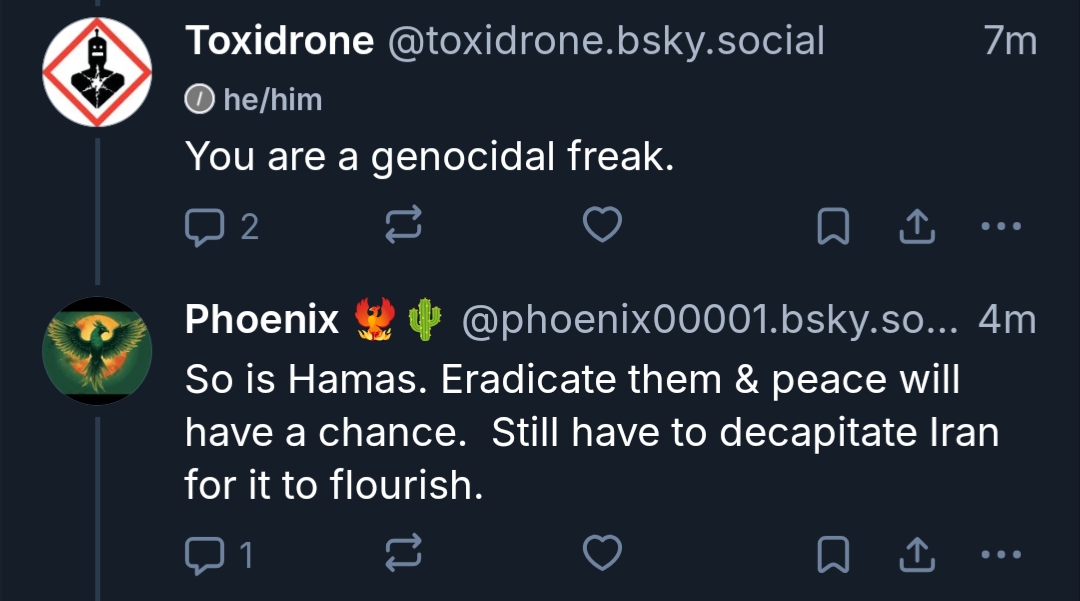Screen dimensions: 1080x601
Task: Open the Toxidrone display name link
Action: tap(279, 41)
